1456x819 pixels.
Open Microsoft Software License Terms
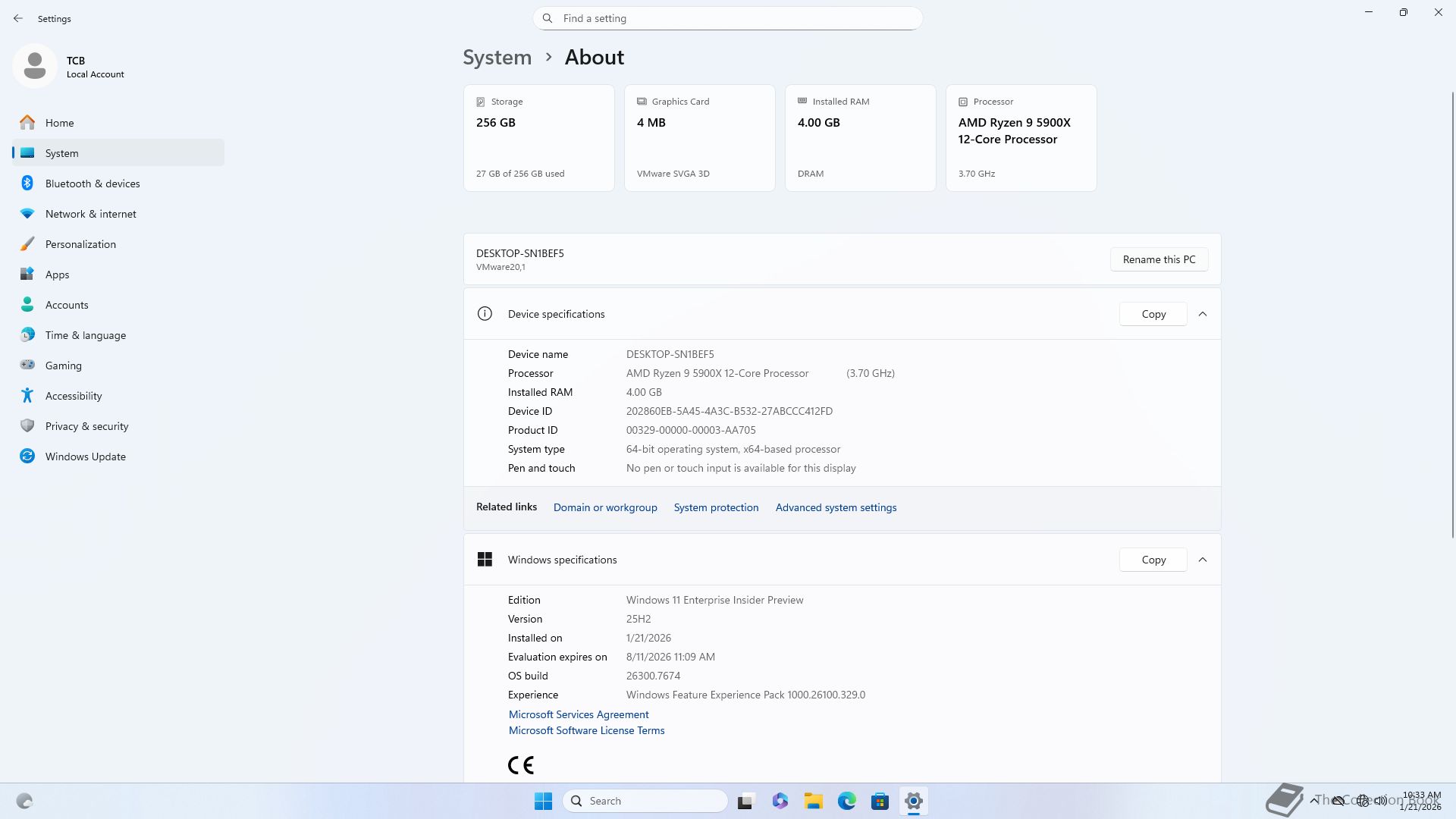click(586, 730)
